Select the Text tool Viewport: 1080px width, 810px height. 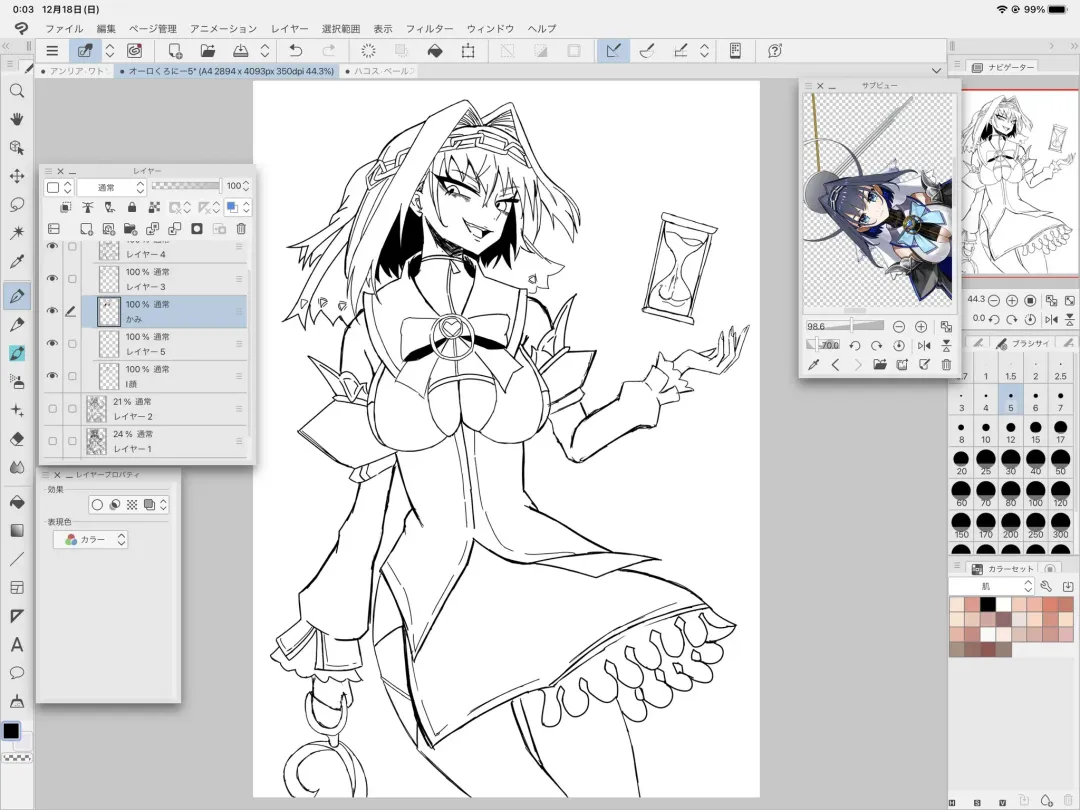[x=16, y=645]
